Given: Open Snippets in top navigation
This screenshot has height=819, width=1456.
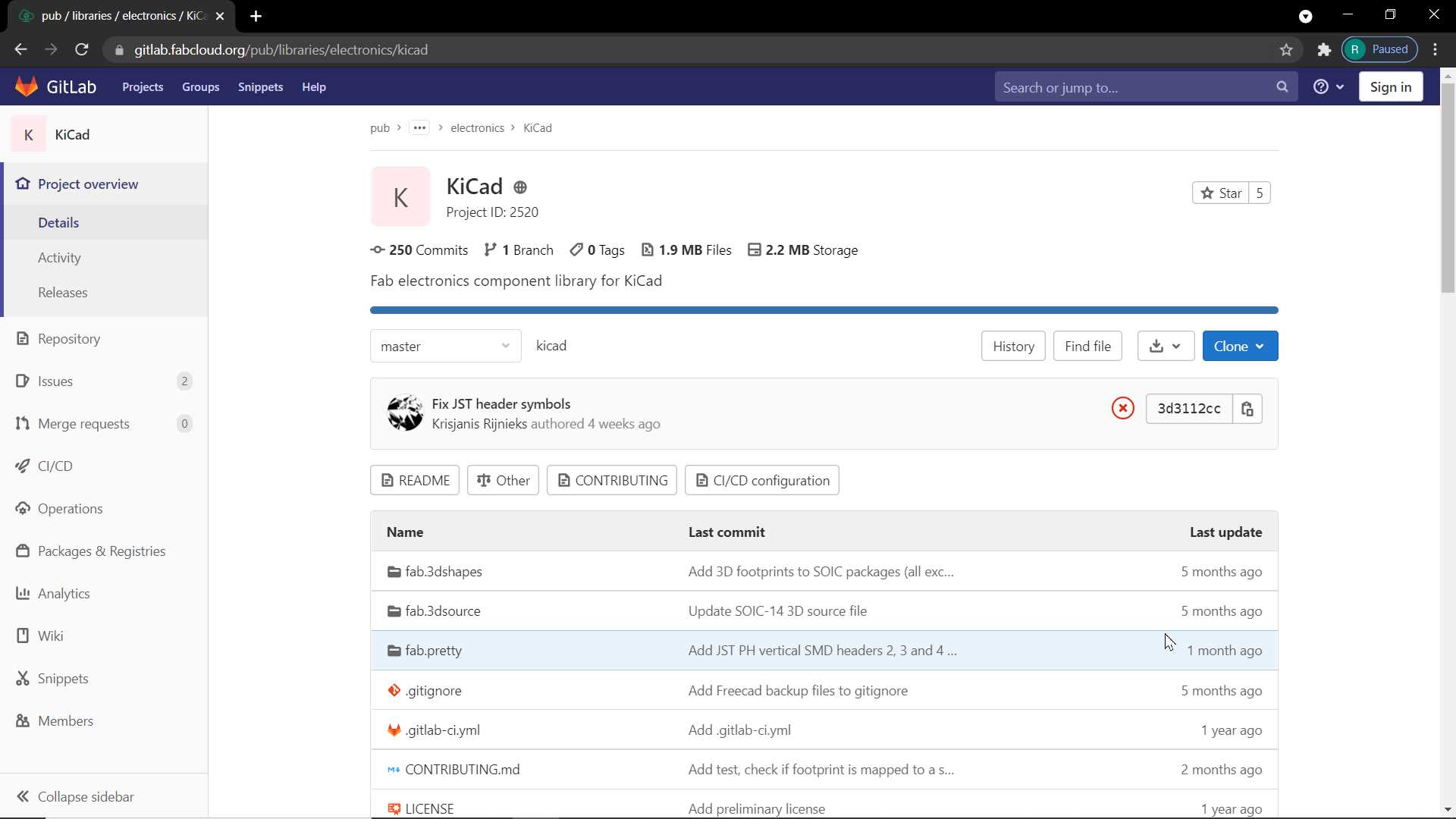Looking at the screenshot, I should click(261, 87).
